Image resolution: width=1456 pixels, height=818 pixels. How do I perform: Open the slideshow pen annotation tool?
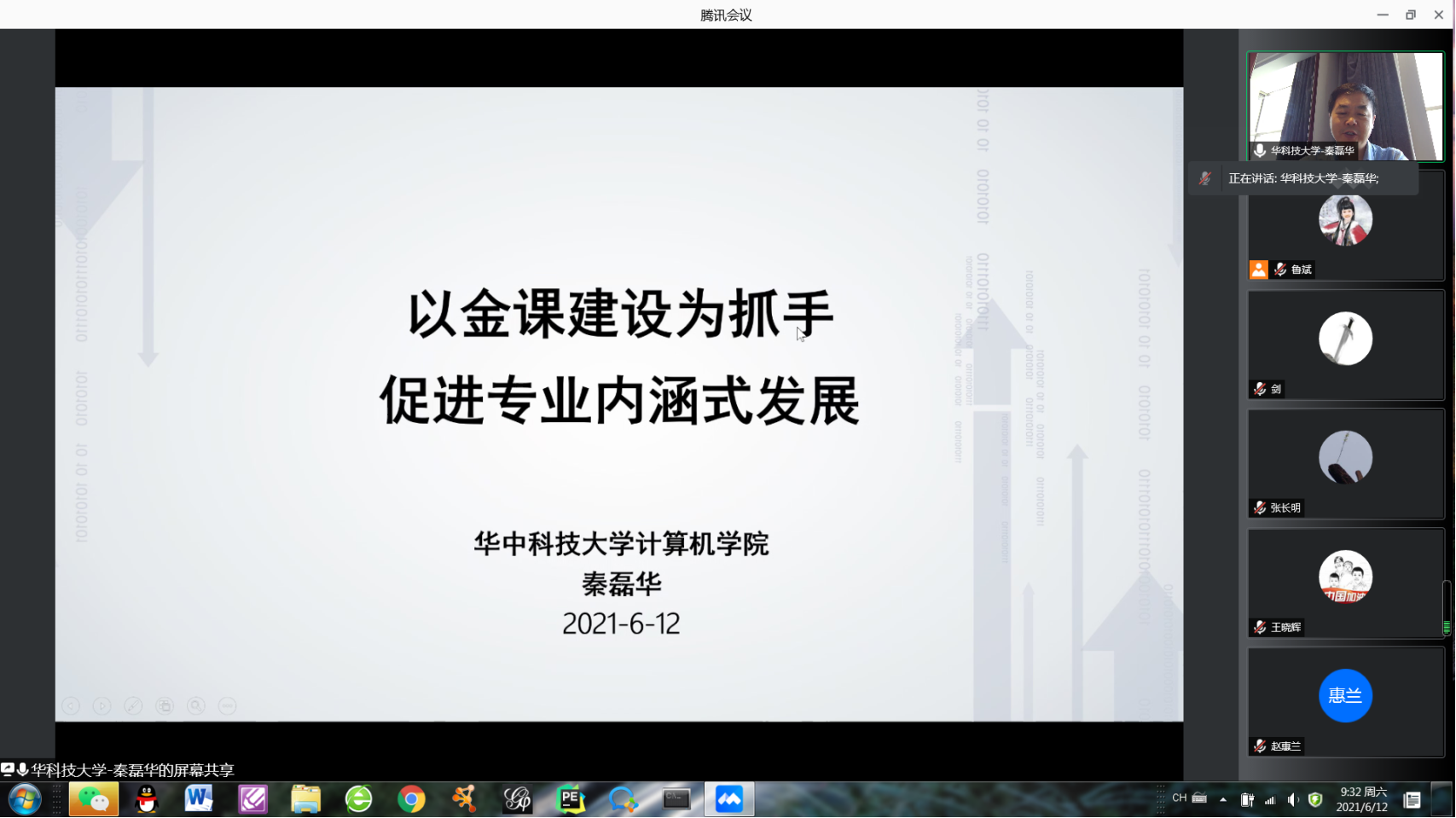[133, 706]
